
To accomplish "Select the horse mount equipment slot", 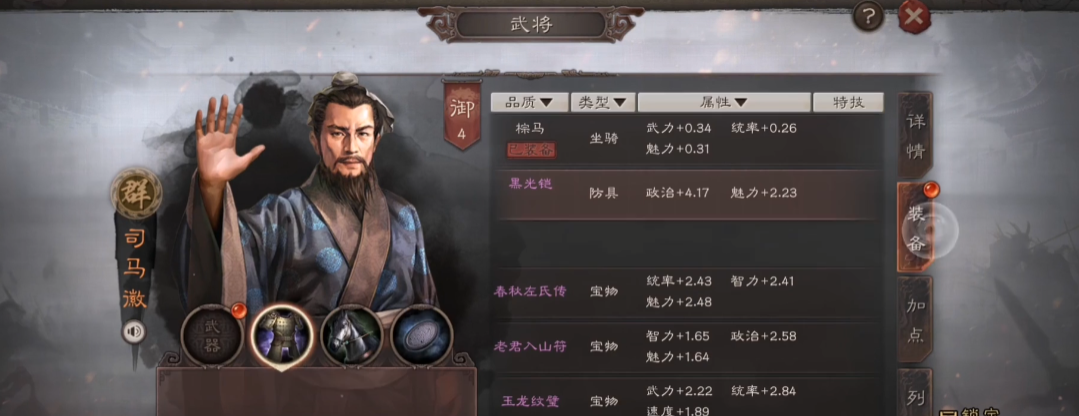I will pos(352,336).
